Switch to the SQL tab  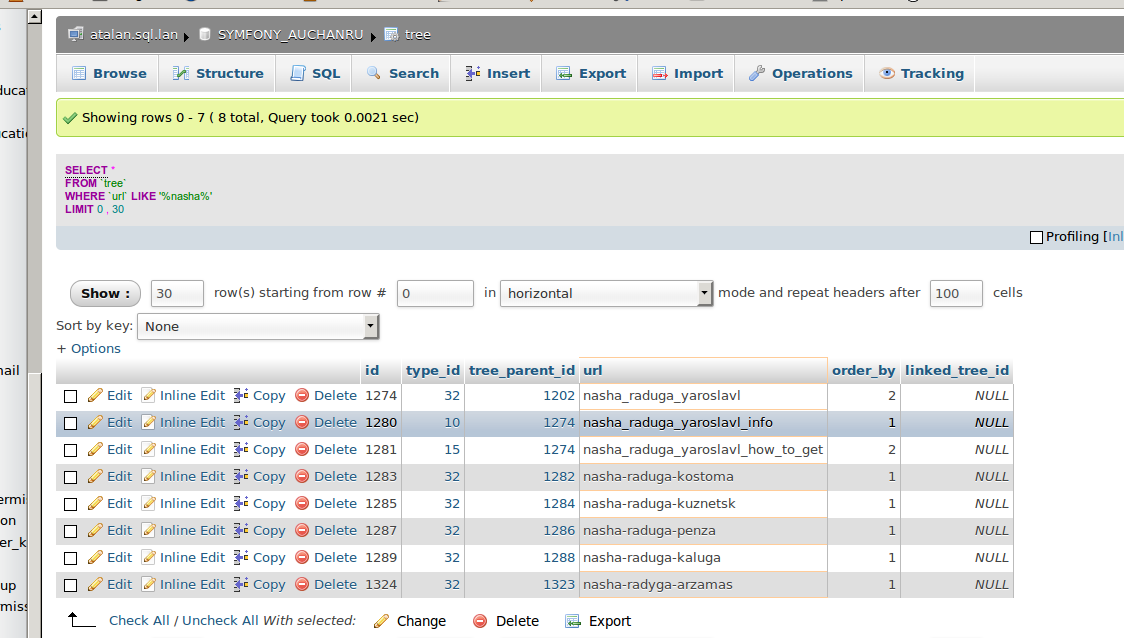pos(315,73)
